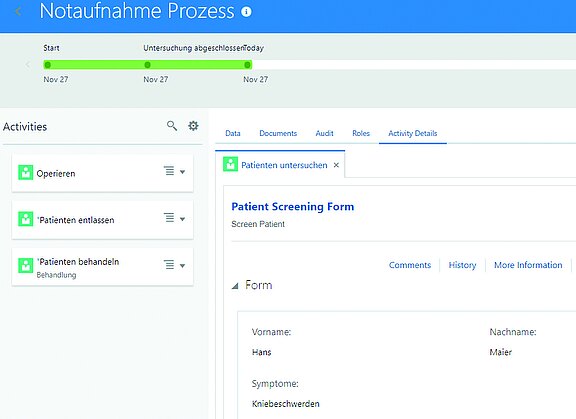Image resolution: width=576 pixels, height=419 pixels.
Task: Click the Operieren activity user icon
Action: pos(26,172)
